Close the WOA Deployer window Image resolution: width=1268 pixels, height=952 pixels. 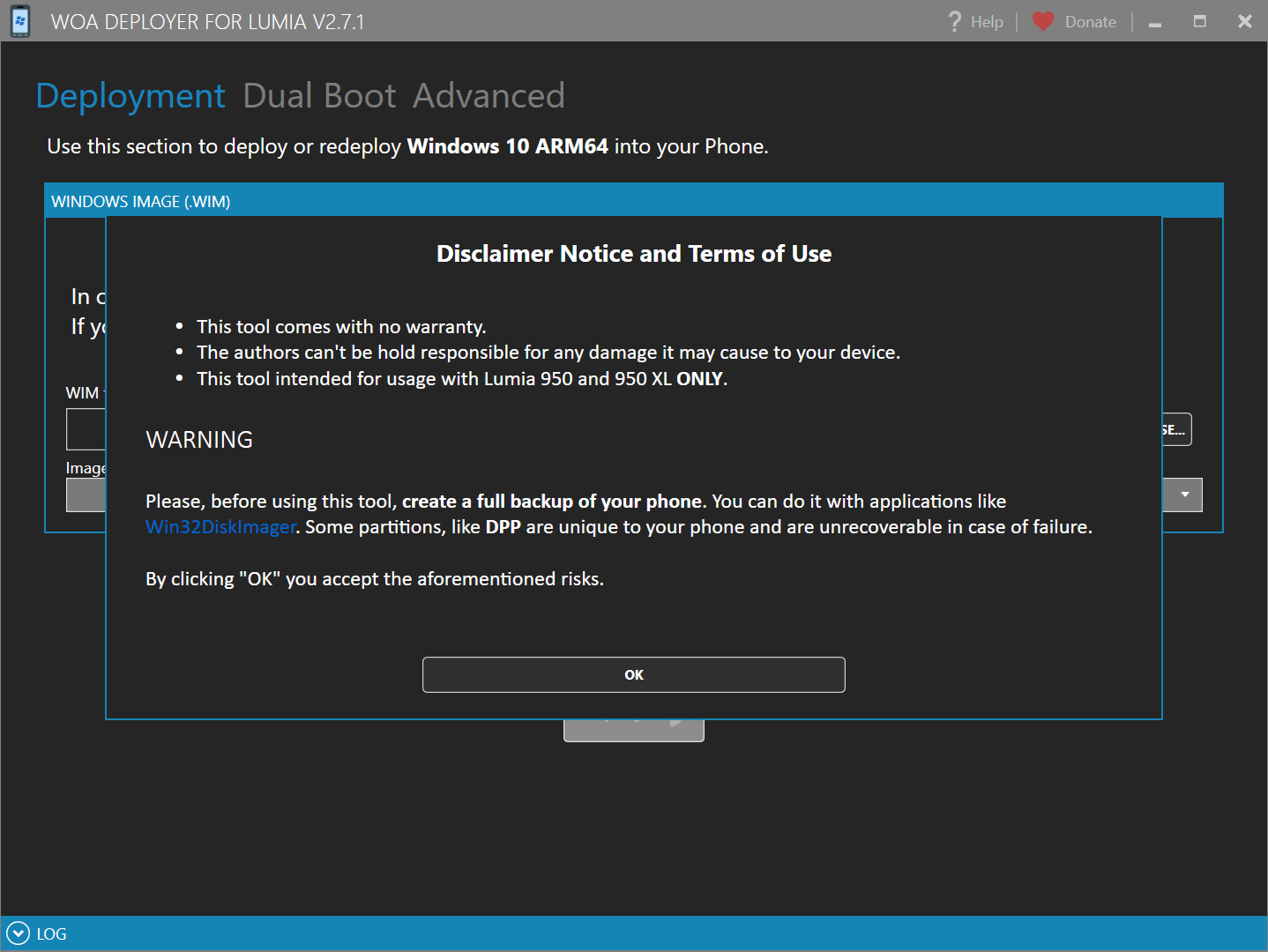[1244, 21]
